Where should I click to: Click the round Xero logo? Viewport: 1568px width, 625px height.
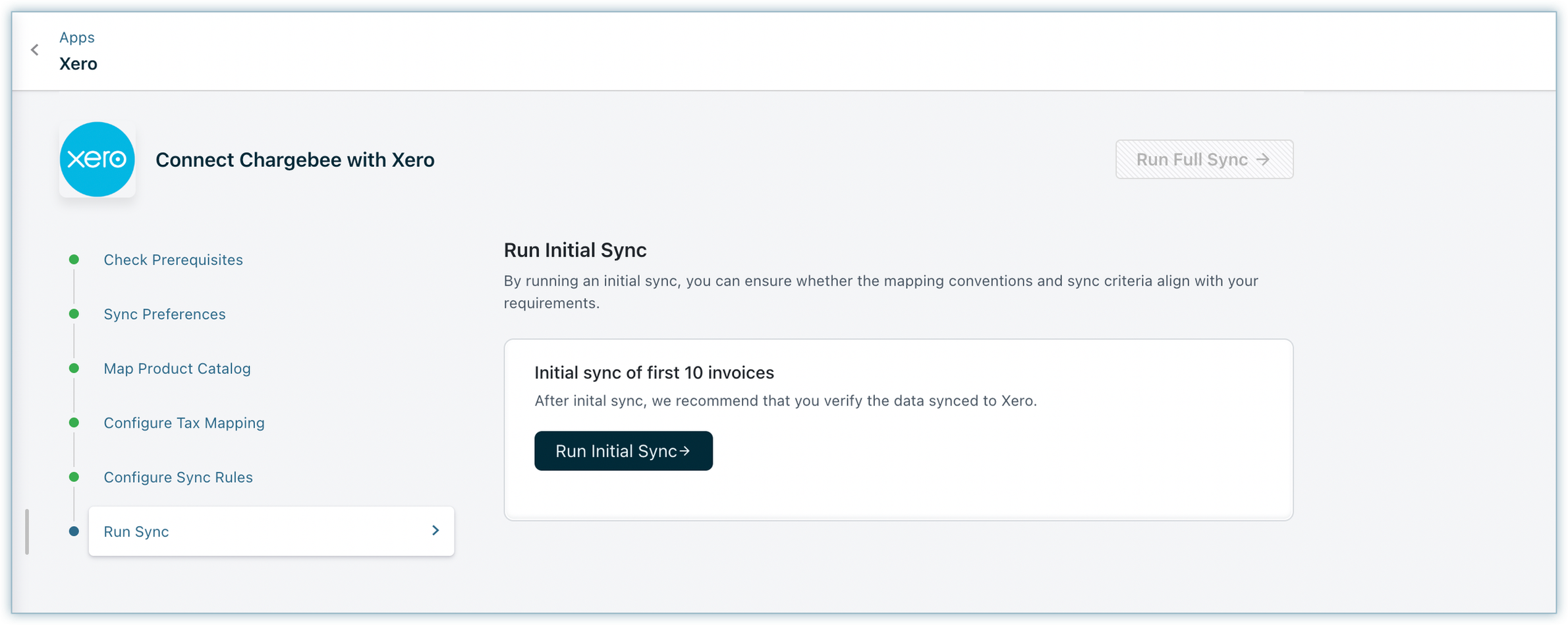(98, 160)
